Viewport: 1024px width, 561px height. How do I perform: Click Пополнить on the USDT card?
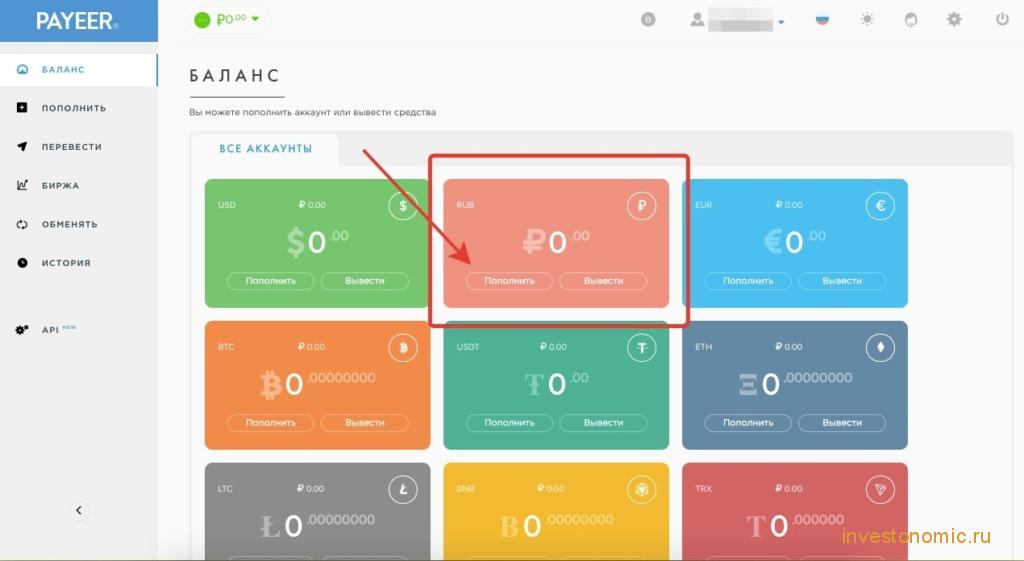[x=509, y=423]
